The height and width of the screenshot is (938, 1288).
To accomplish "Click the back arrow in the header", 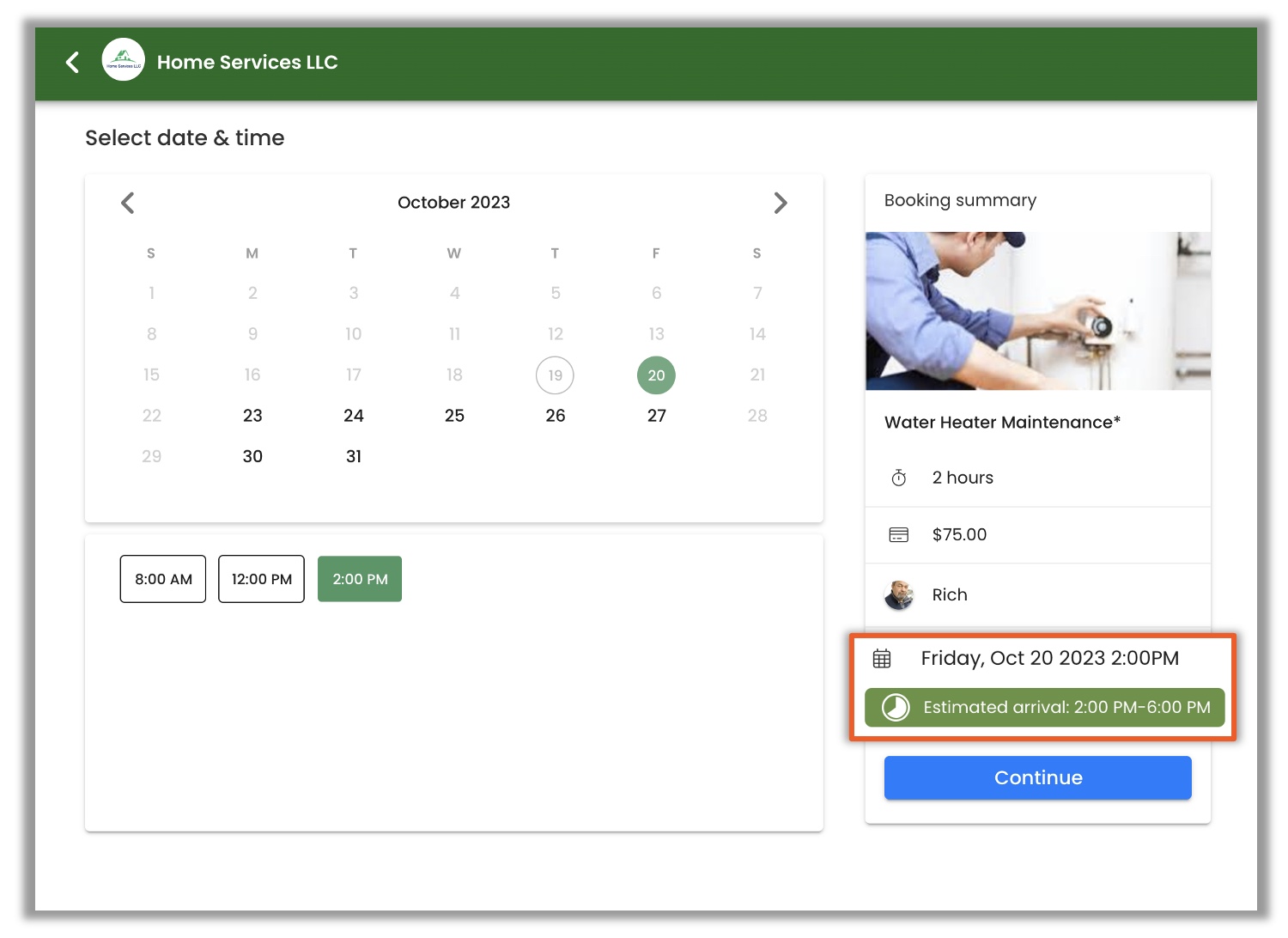I will (73, 62).
